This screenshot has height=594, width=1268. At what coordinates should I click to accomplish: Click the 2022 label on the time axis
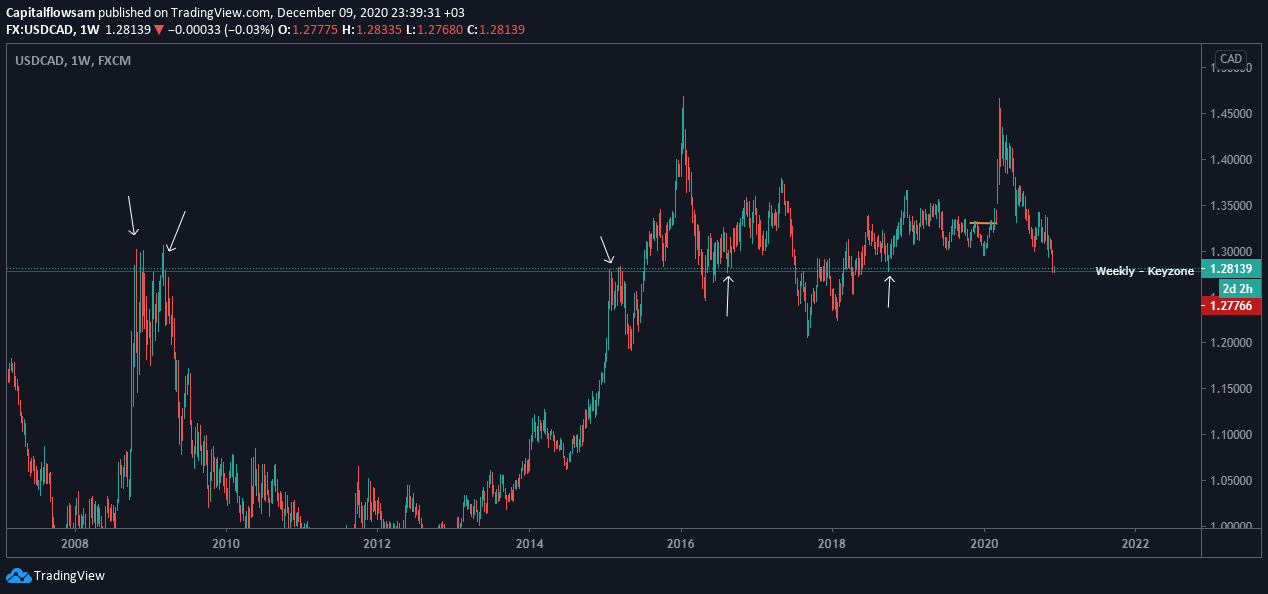1136,543
